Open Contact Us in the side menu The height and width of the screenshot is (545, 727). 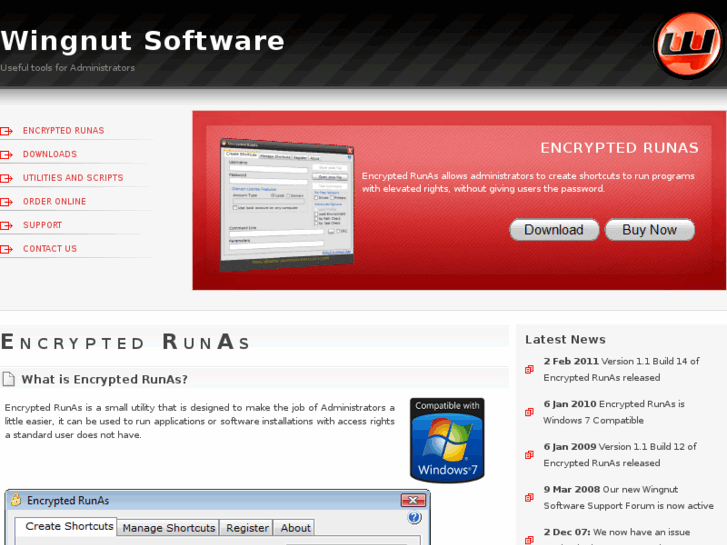point(50,249)
